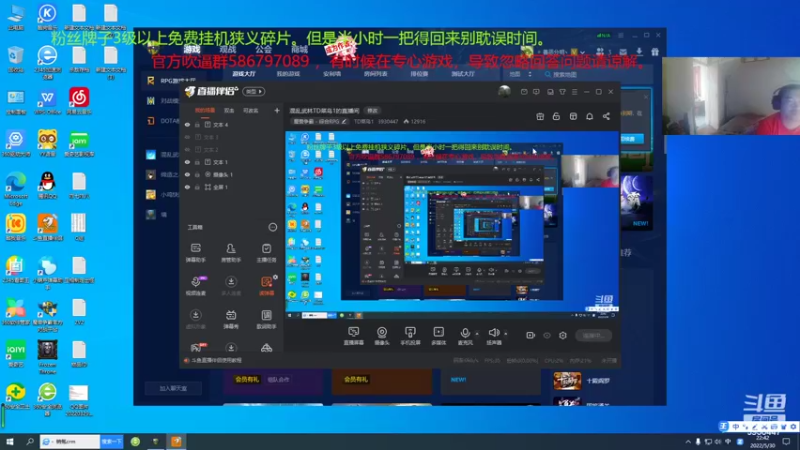Switch to the 双击 scene tab

[x=229, y=110]
